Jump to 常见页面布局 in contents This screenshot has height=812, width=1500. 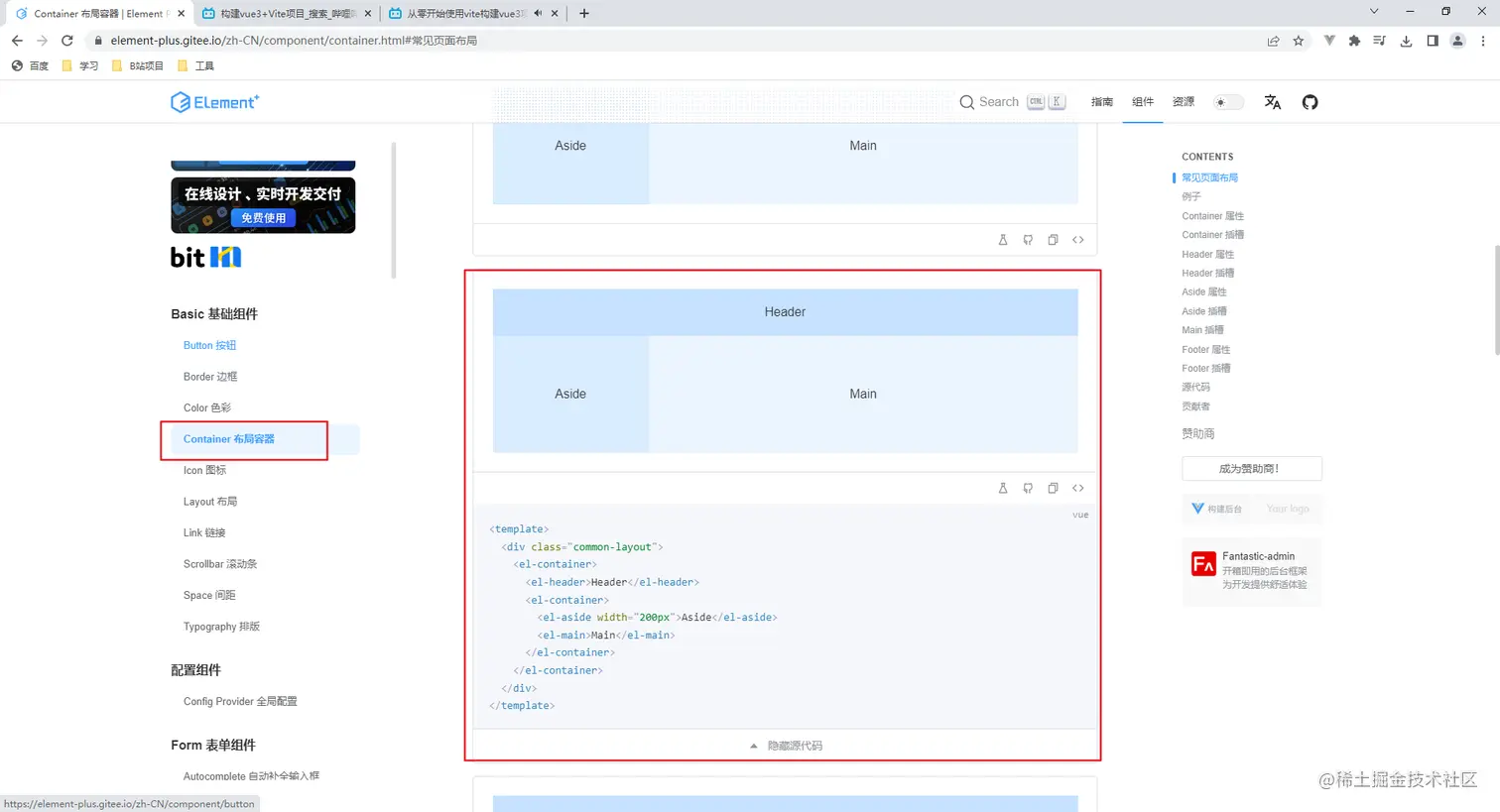(x=1209, y=177)
